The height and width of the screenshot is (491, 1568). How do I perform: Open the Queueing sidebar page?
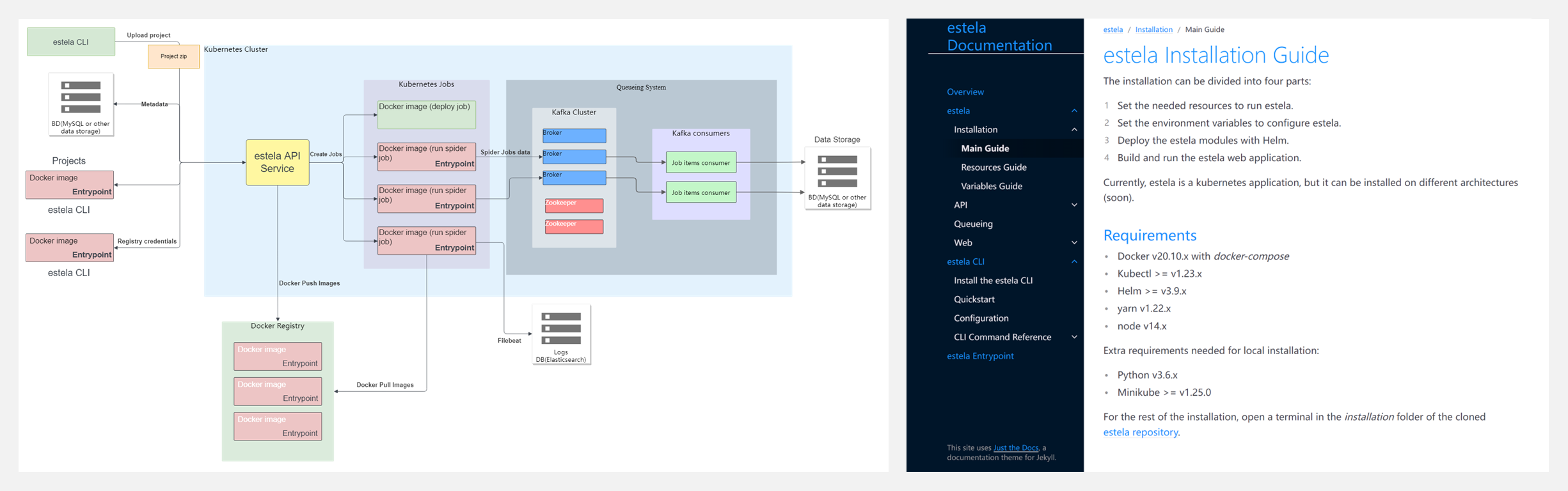pos(973,224)
